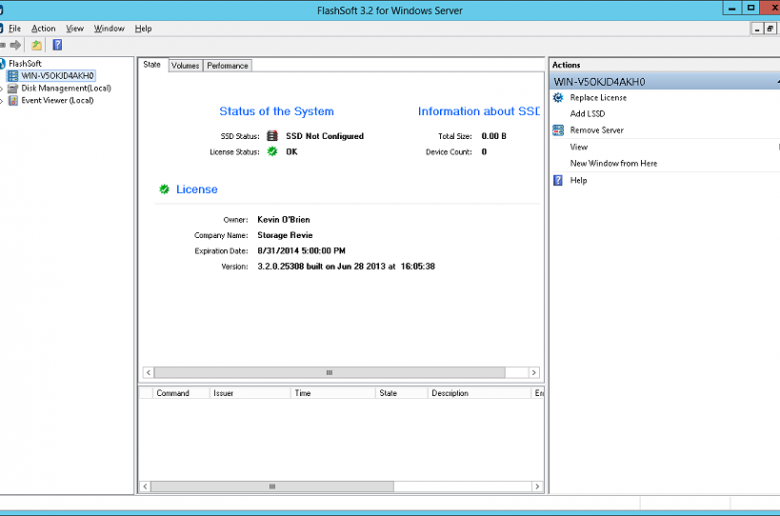Click the Replace License gear icon
780x516 pixels.
[x=558, y=98]
